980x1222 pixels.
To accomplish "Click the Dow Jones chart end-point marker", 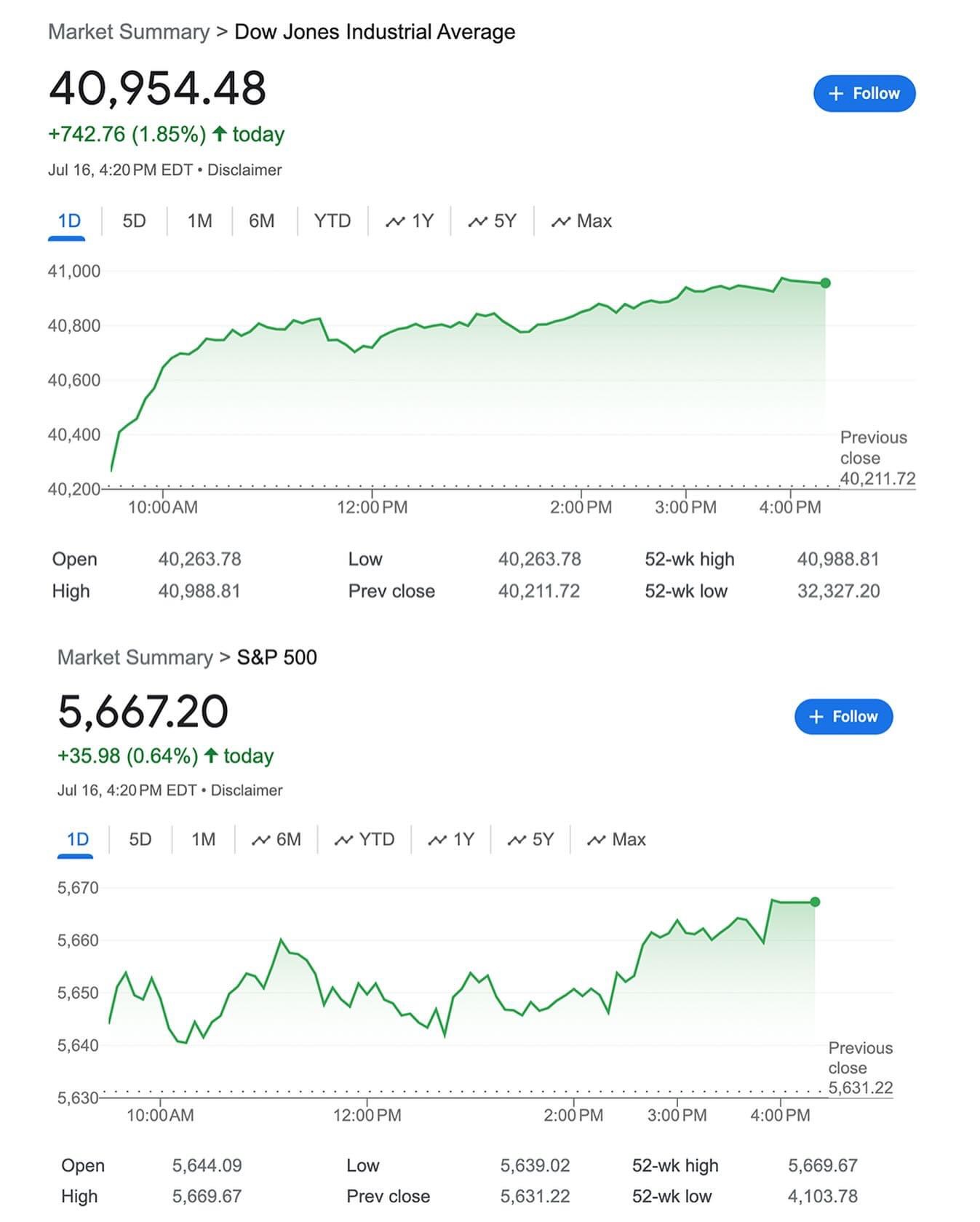I will point(825,283).
